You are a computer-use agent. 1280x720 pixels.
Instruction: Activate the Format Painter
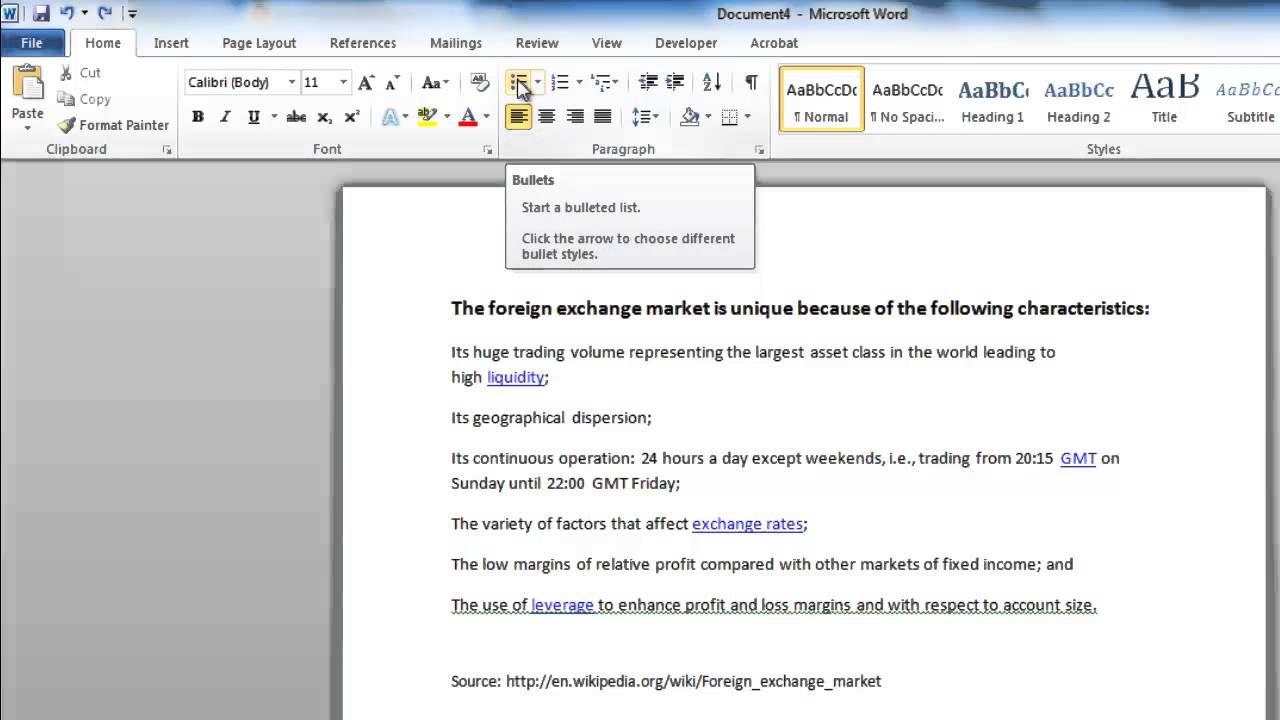pos(112,125)
